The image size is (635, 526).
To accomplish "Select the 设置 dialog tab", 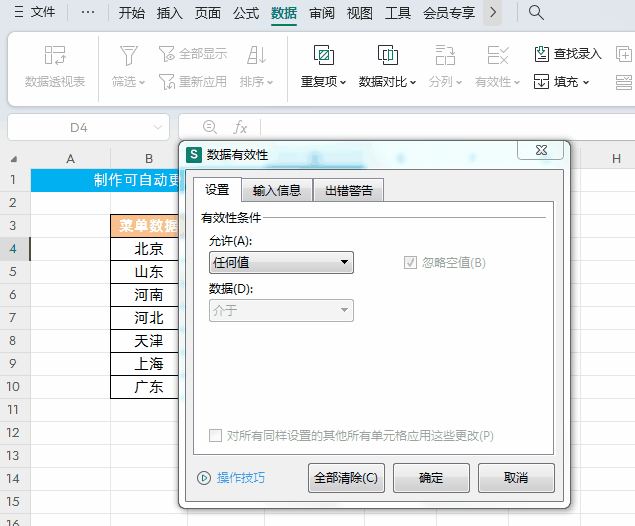I will pyautogui.click(x=217, y=189).
